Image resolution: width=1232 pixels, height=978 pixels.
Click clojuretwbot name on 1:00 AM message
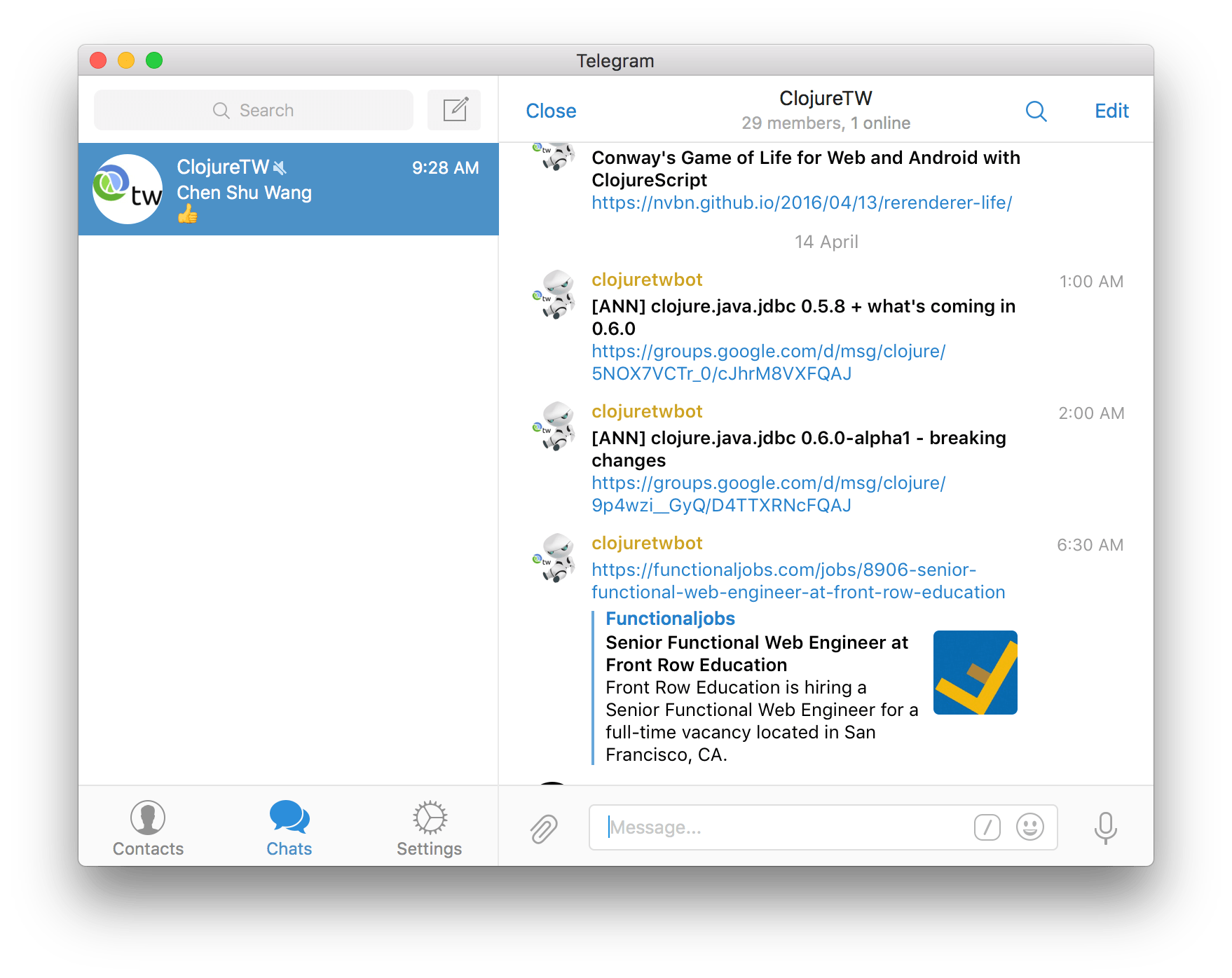tap(647, 280)
